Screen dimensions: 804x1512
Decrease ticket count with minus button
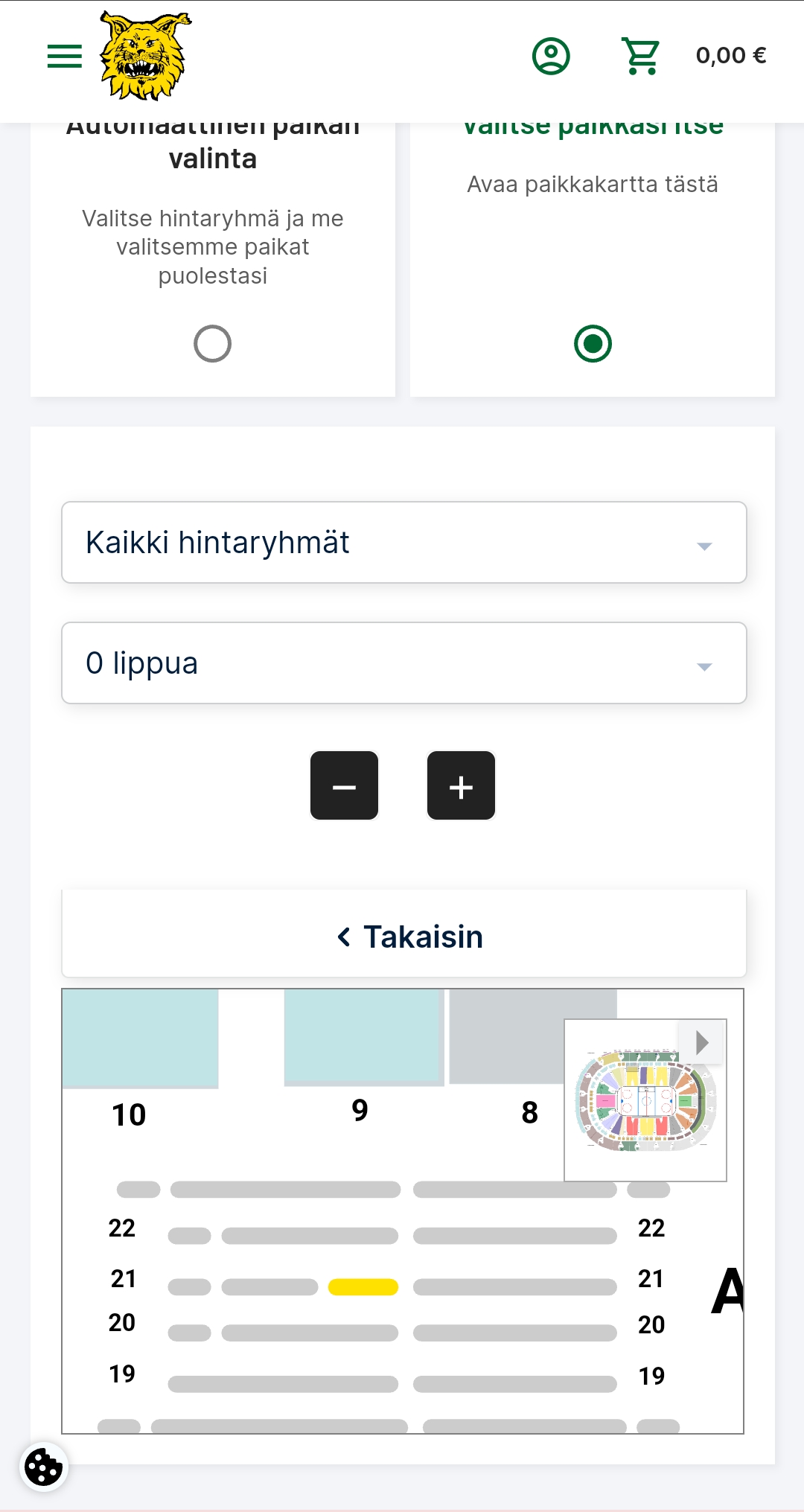coord(344,785)
